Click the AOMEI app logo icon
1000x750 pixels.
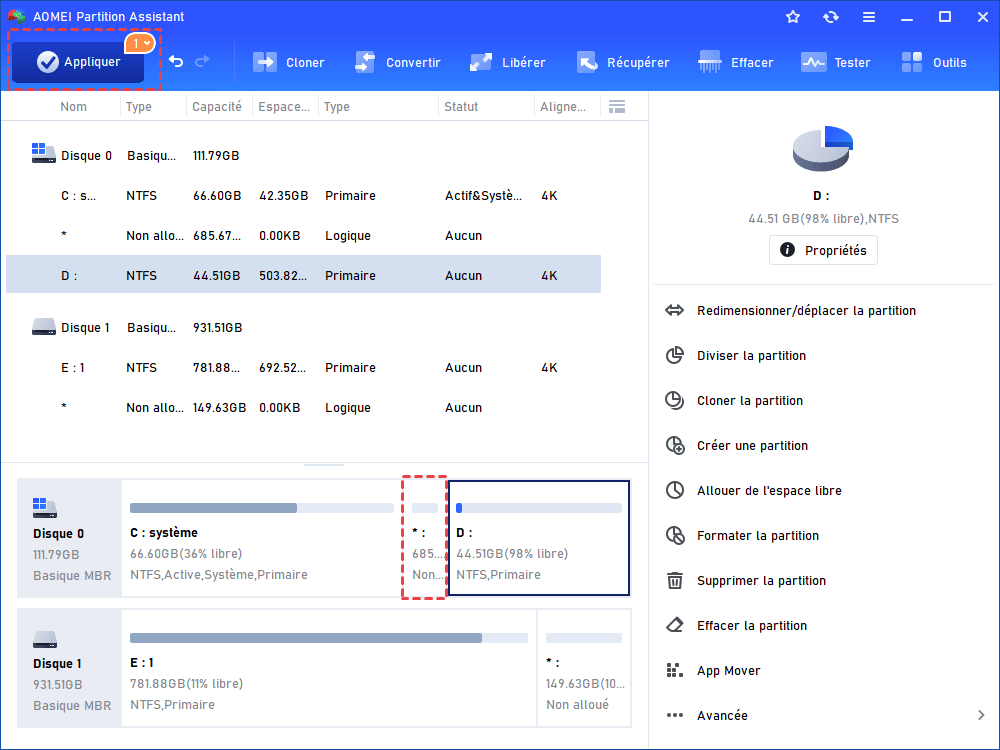[17, 16]
